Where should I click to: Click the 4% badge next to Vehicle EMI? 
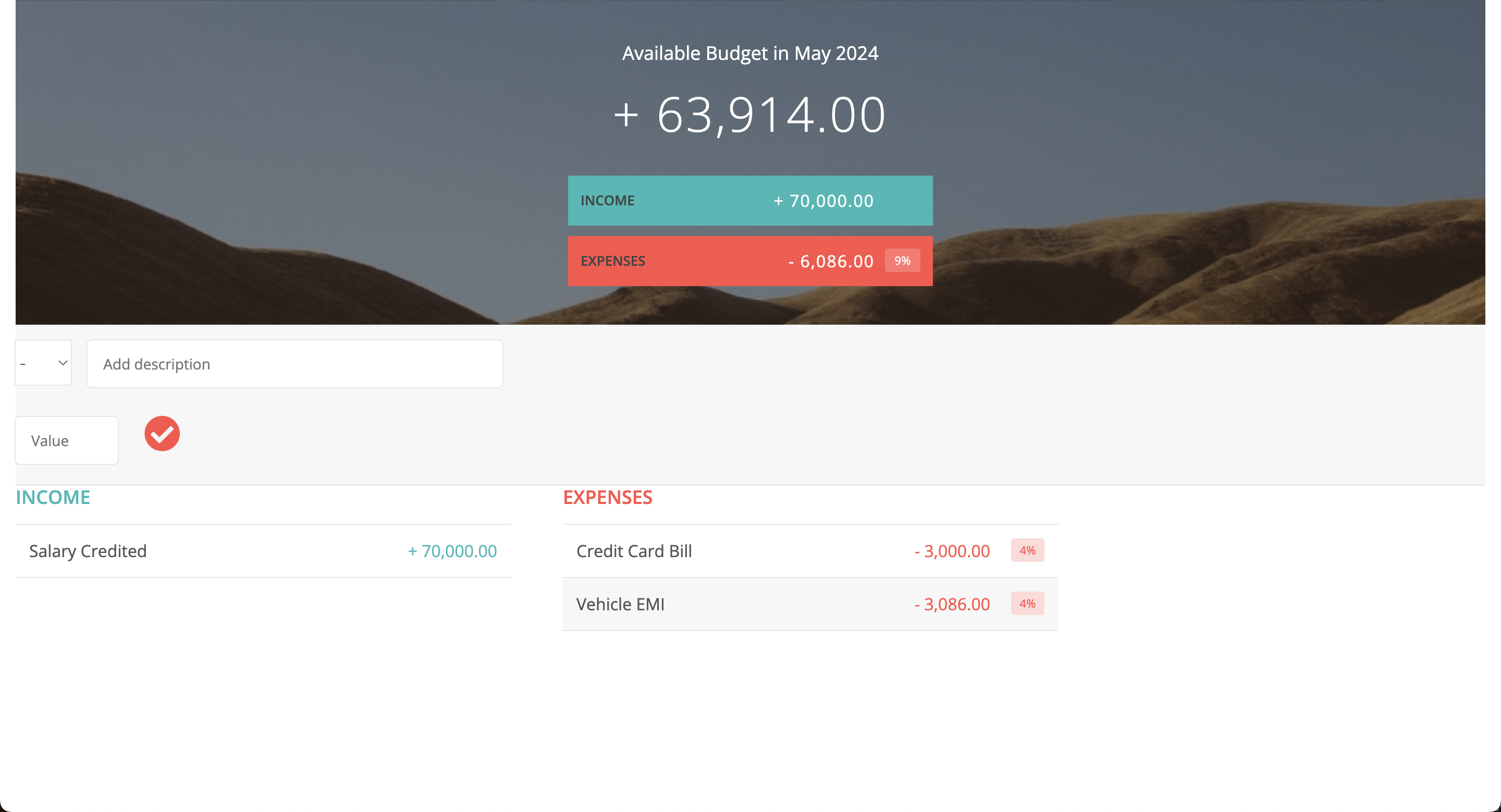pos(1027,604)
